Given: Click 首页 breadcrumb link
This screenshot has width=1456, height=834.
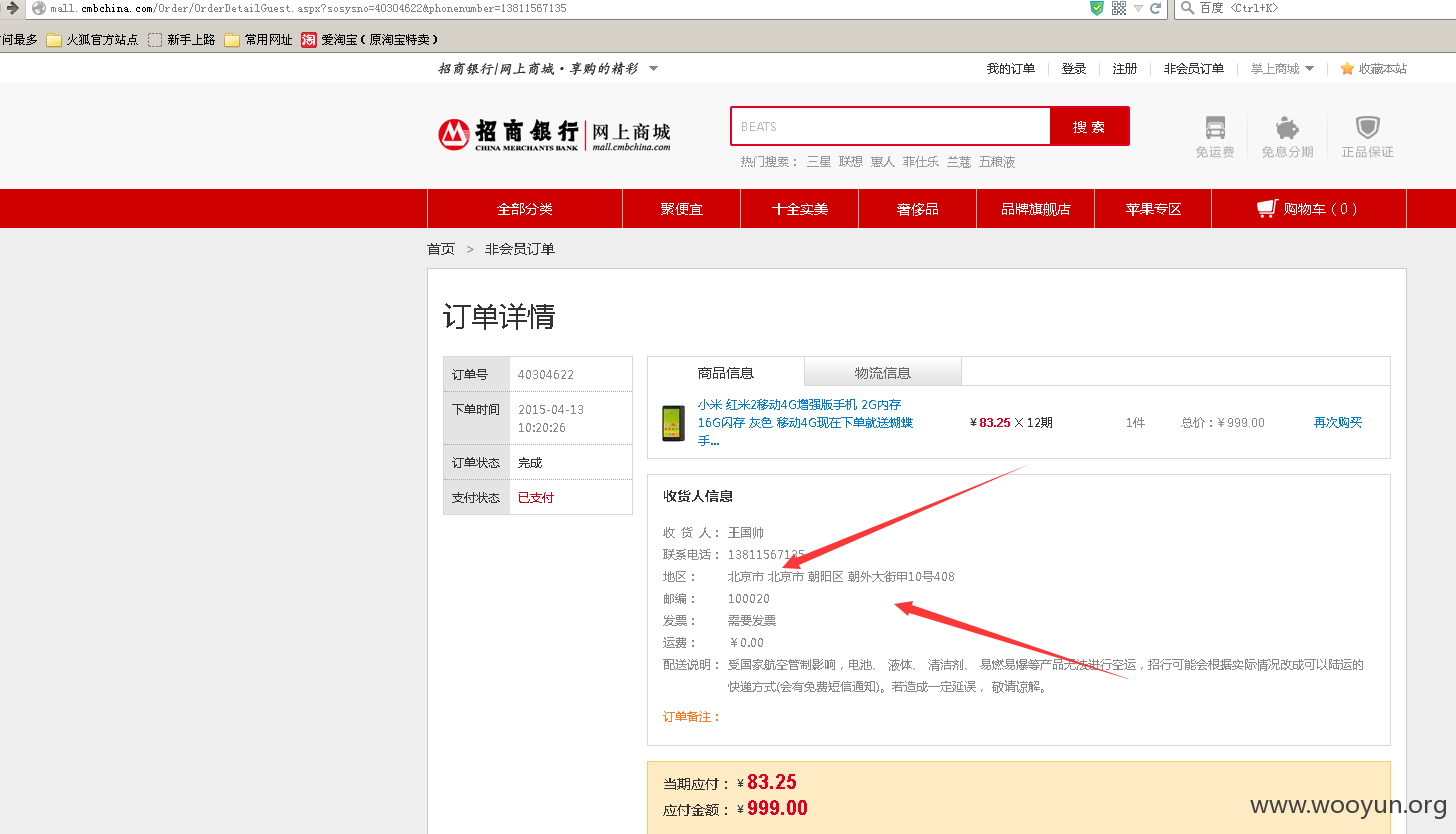Looking at the screenshot, I should pos(441,249).
